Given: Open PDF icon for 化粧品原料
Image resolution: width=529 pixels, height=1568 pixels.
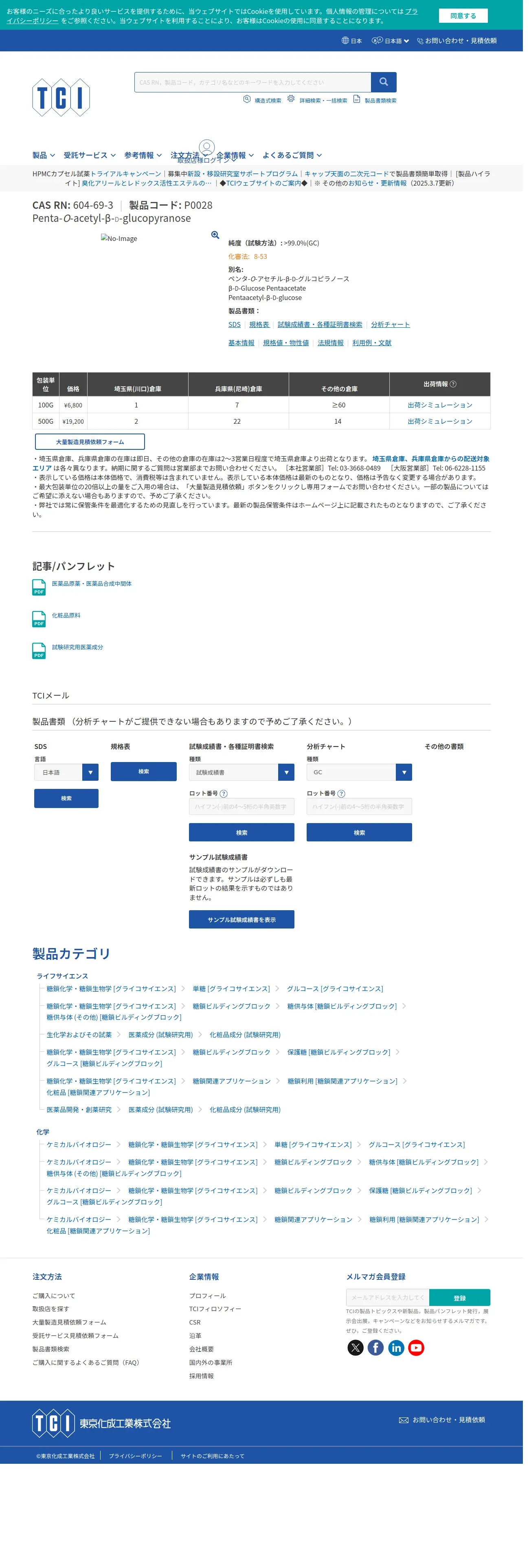Looking at the screenshot, I should tap(39, 619).
